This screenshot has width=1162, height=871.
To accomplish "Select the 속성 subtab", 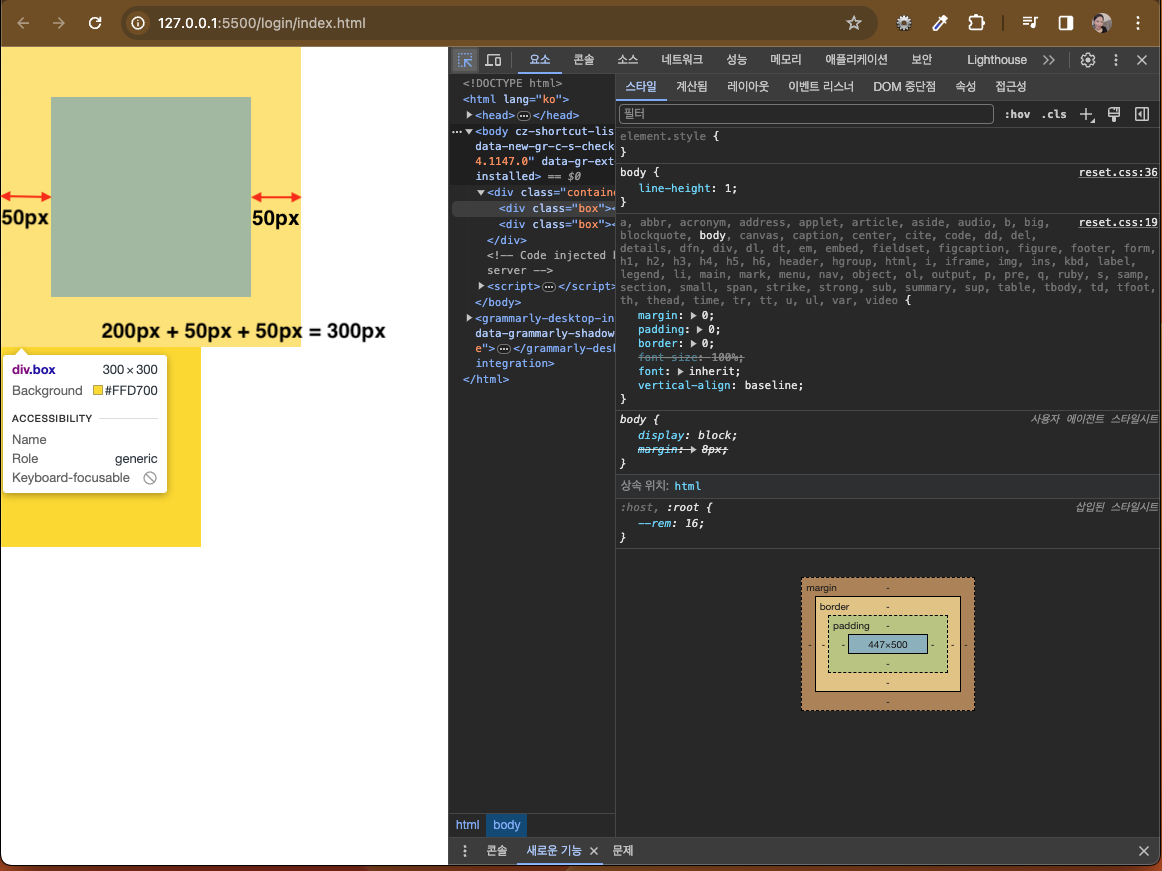I will pos(965,87).
